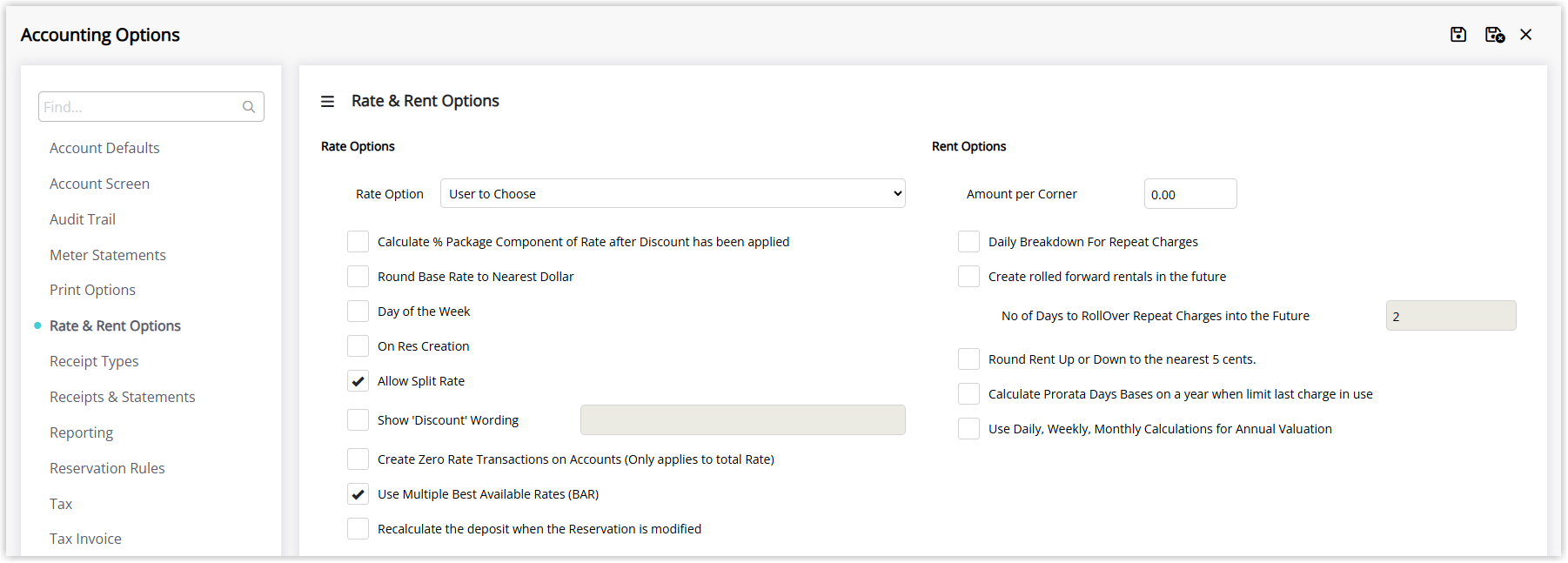Toggle Show 'Discount' Wording checkbox

pyautogui.click(x=358, y=420)
